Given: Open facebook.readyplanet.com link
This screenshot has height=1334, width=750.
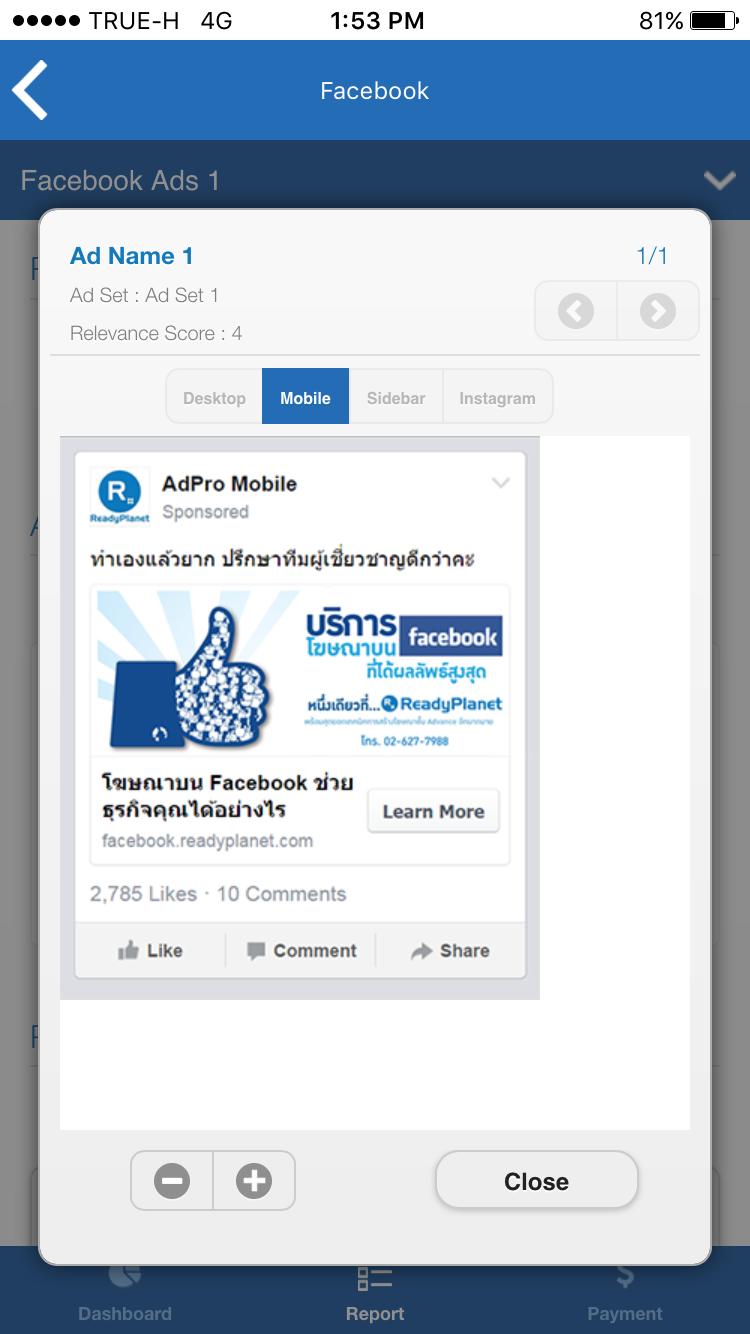Looking at the screenshot, I should [x=207, y=840].
